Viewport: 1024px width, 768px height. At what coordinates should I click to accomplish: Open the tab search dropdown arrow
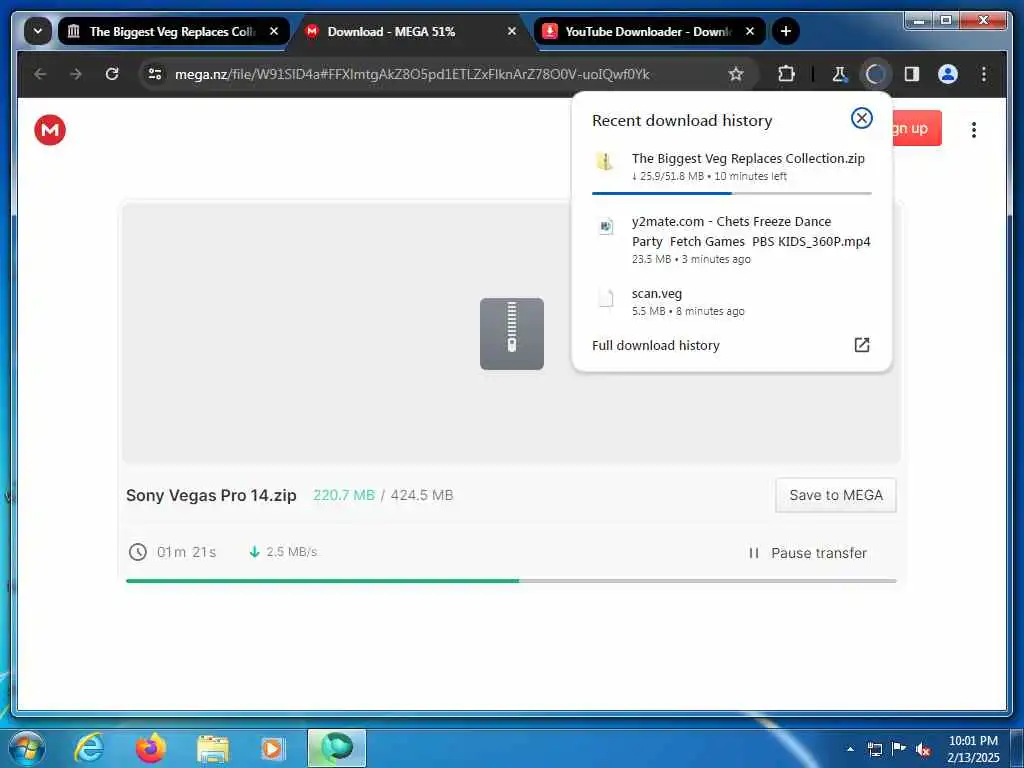click(38, 31)
